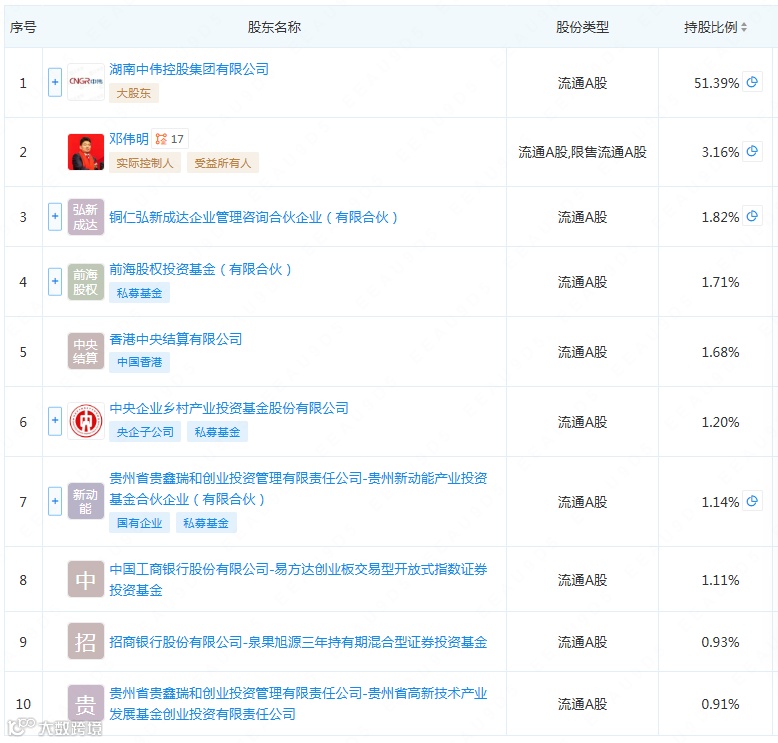Click the 1.20% value

(x=720, y=422)
